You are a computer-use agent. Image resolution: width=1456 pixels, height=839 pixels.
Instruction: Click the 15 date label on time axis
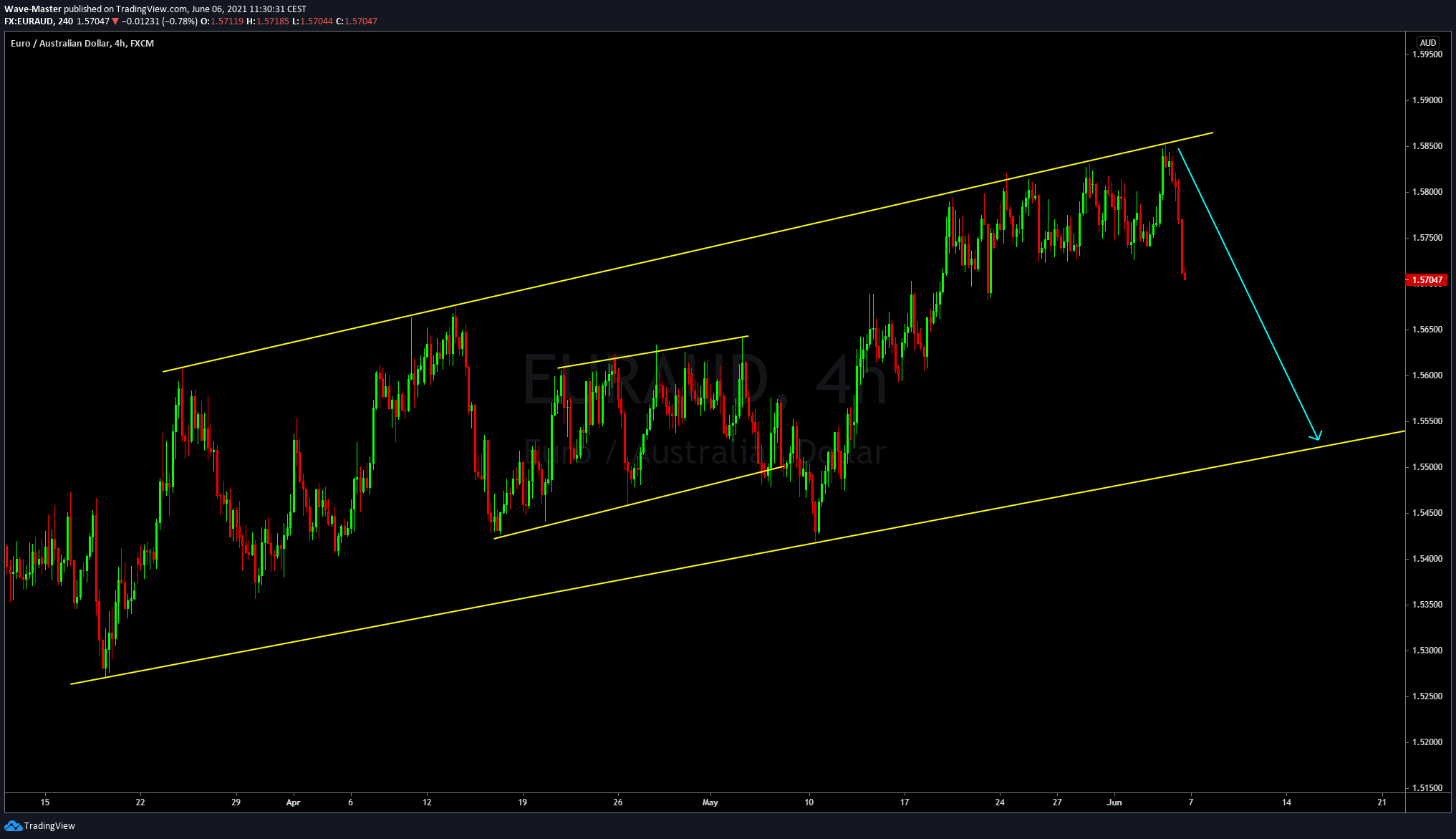pyautogui.click(x=45, y=802)
